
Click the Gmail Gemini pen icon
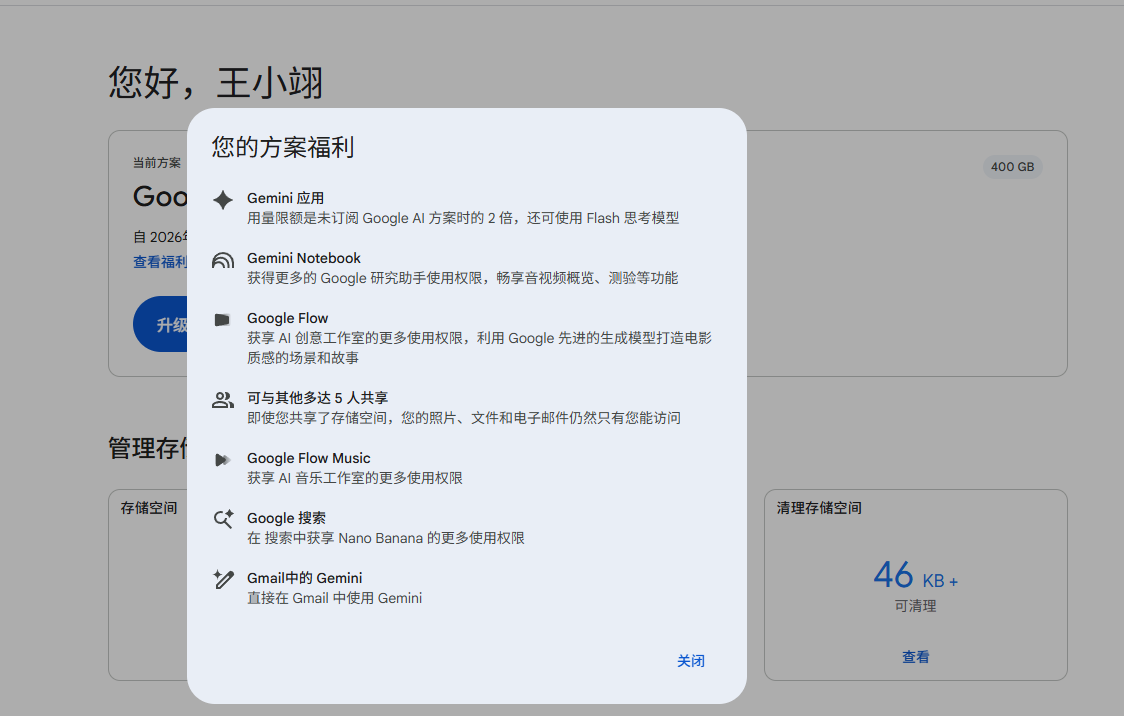pyautogui.click(x=223, y=579)
